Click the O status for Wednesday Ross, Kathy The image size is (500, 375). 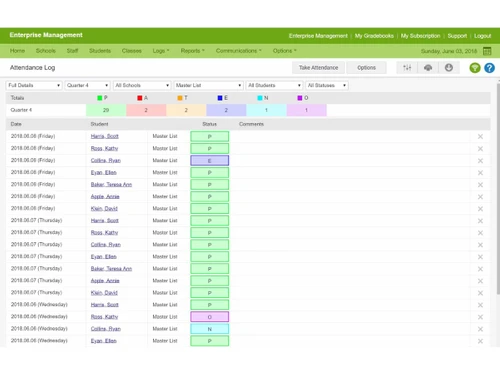pyautogui.click(x=210, y=317)
